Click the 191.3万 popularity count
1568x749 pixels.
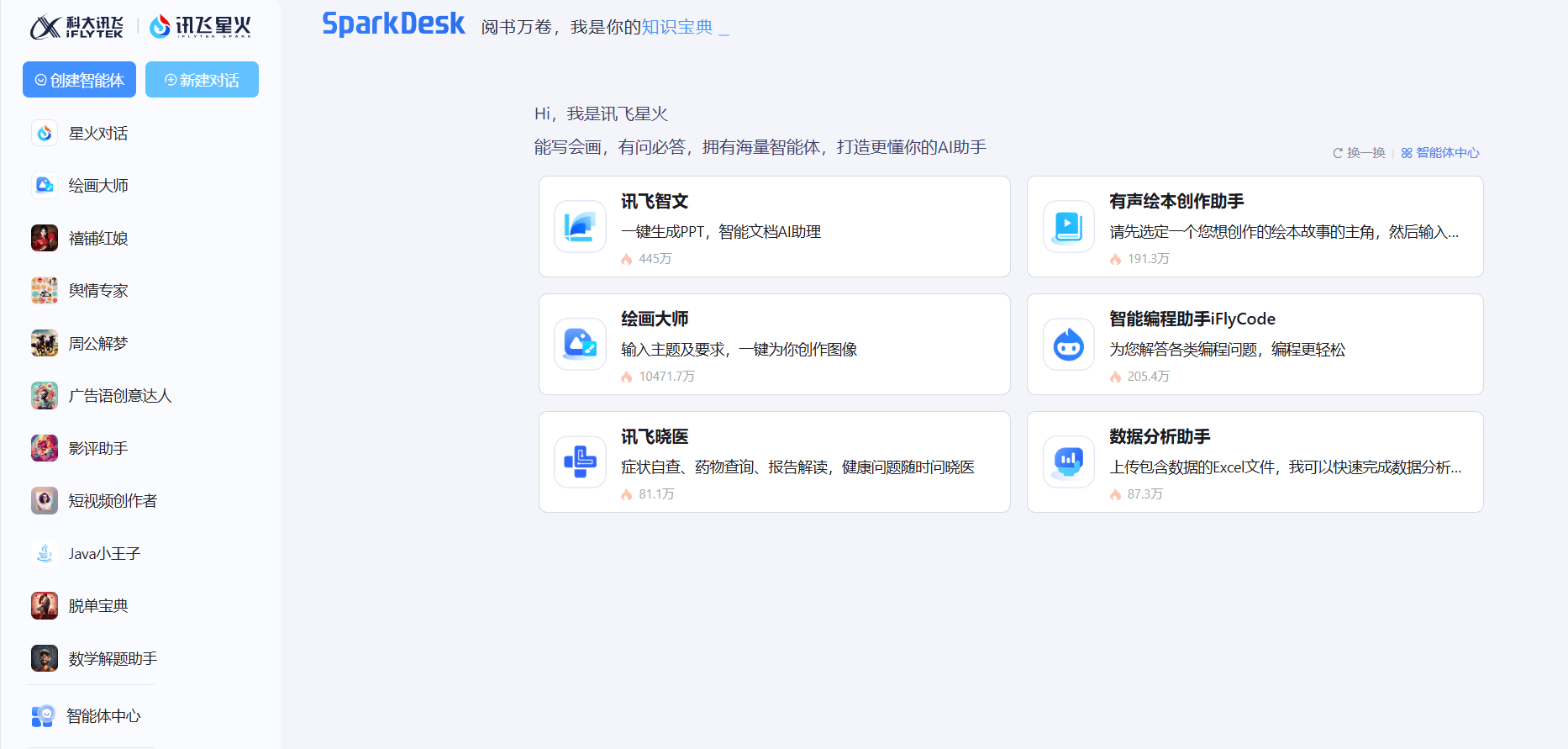pyautogui.click(x=1148, y=259)
